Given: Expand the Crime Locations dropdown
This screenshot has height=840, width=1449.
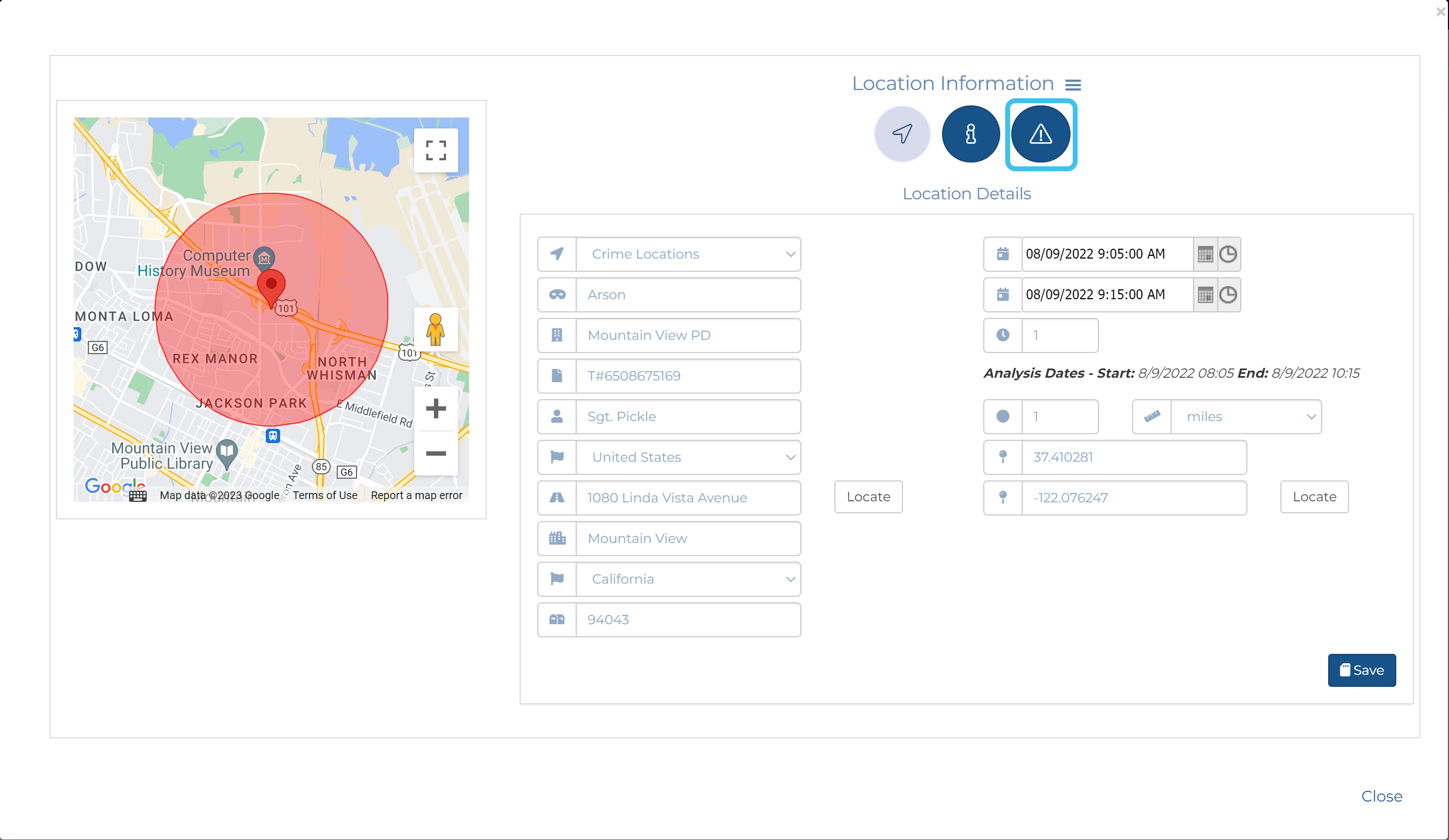Looking at the screenshot, I should [688, 254].
